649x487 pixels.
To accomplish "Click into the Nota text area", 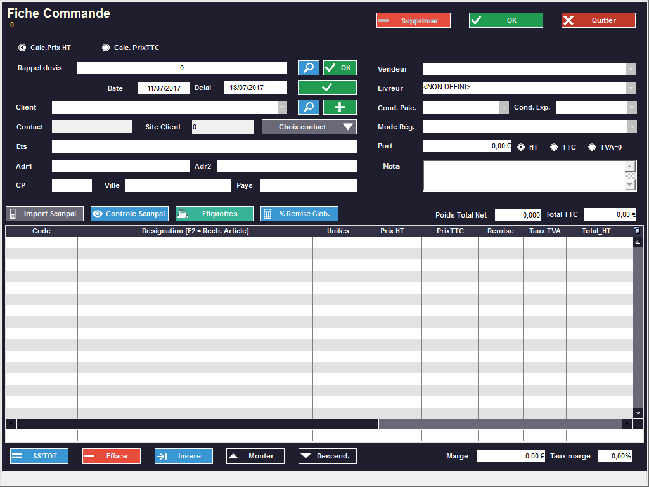I will tap(523, 175).
